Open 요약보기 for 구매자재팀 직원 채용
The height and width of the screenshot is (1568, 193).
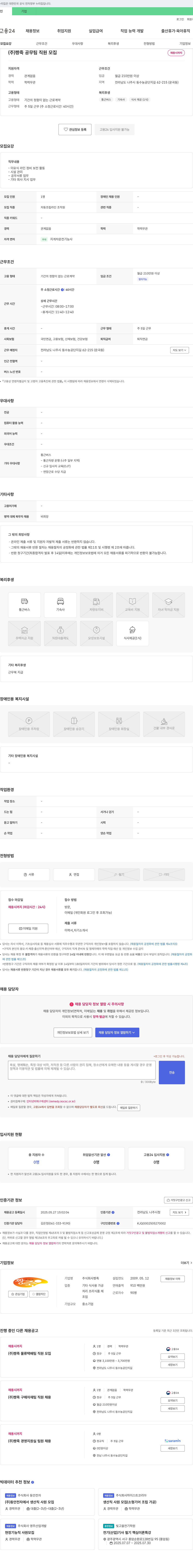coord(173,1401)
